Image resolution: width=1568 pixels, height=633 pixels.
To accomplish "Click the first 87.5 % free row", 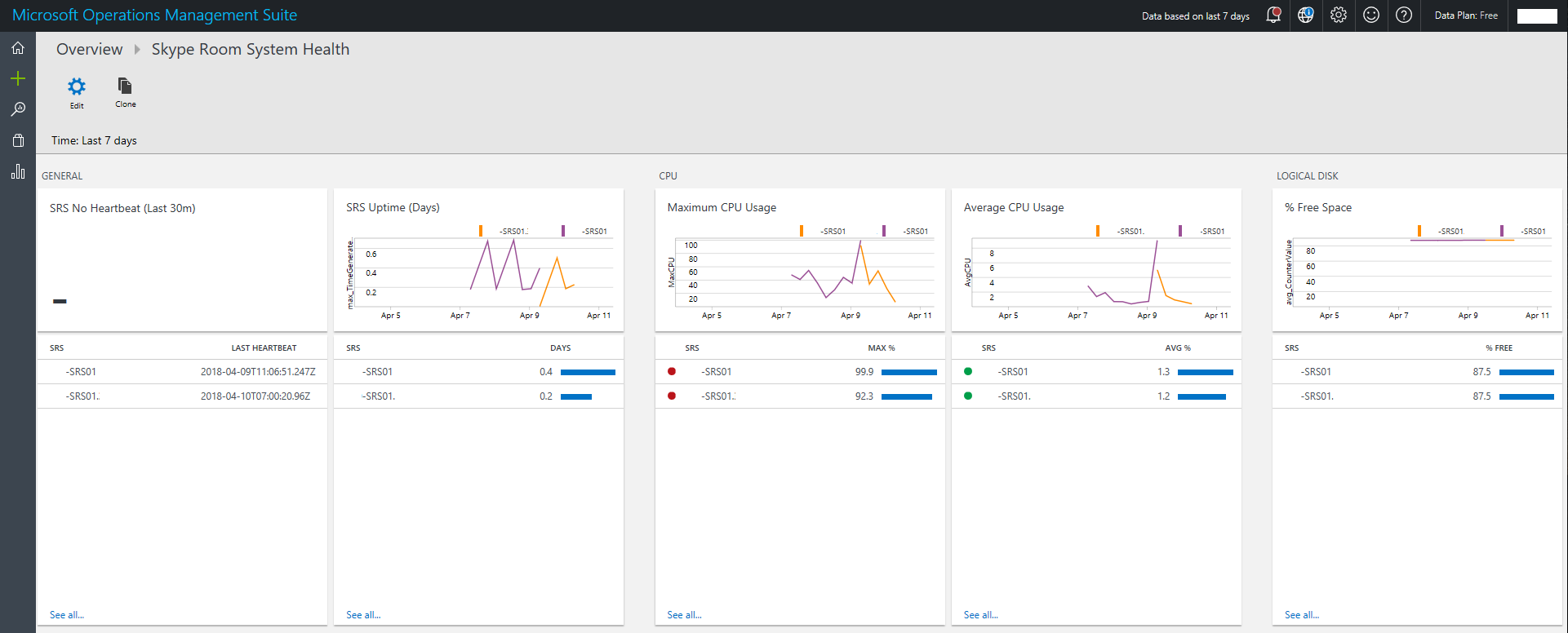I will 1417,372.
